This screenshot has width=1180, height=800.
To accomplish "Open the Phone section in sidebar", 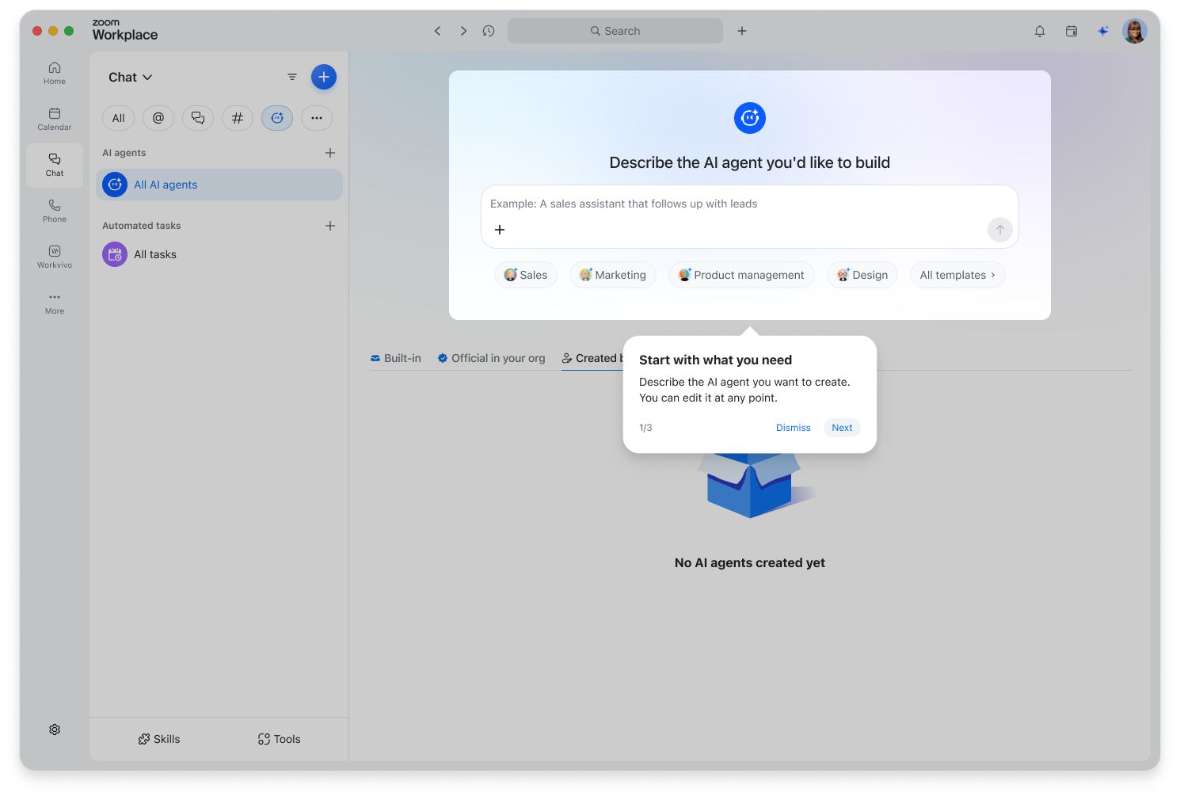I will 54,211.
